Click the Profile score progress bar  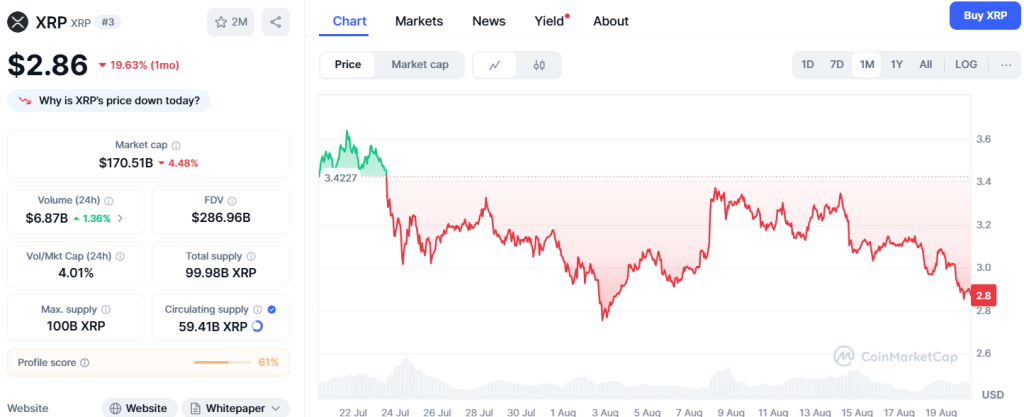pos(223,362)
